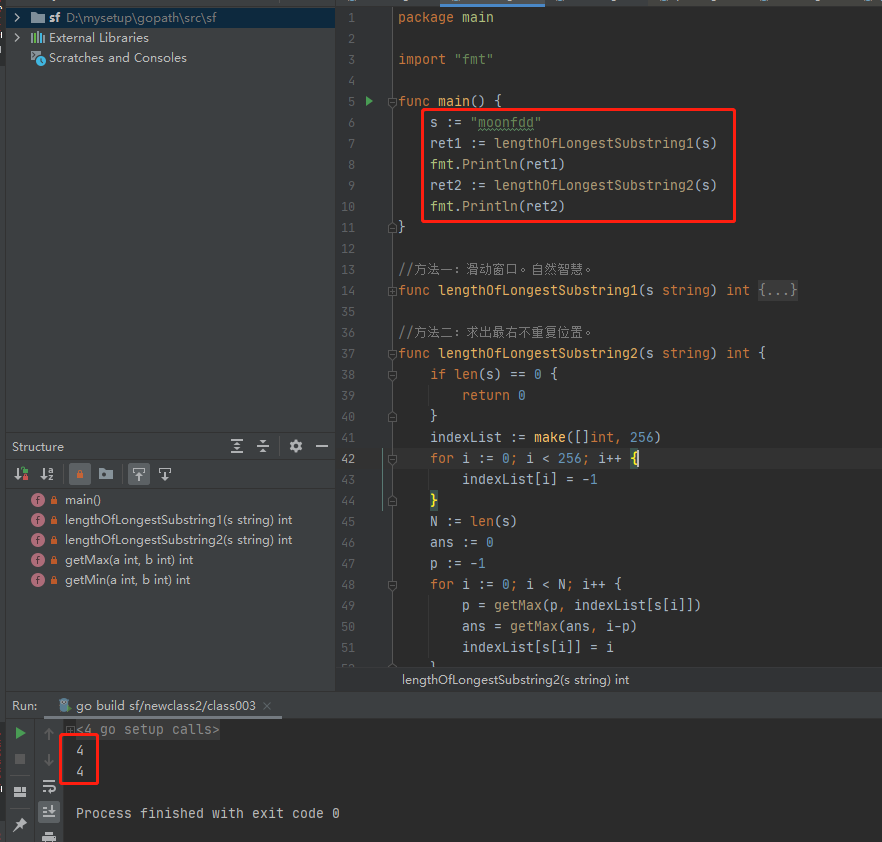Print console output icon
Viewport: 882px width, 842px height.
tap(49, 836)
